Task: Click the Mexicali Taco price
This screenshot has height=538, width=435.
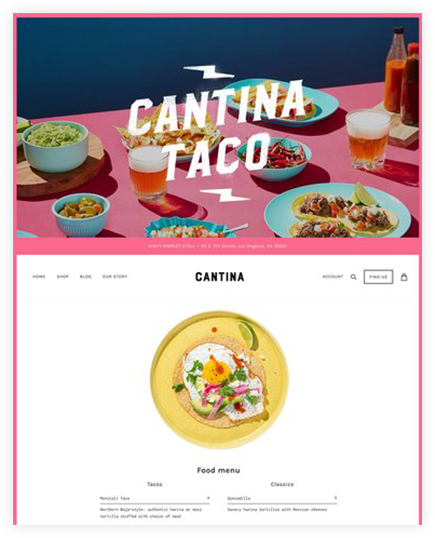Action: pos(208,498)
